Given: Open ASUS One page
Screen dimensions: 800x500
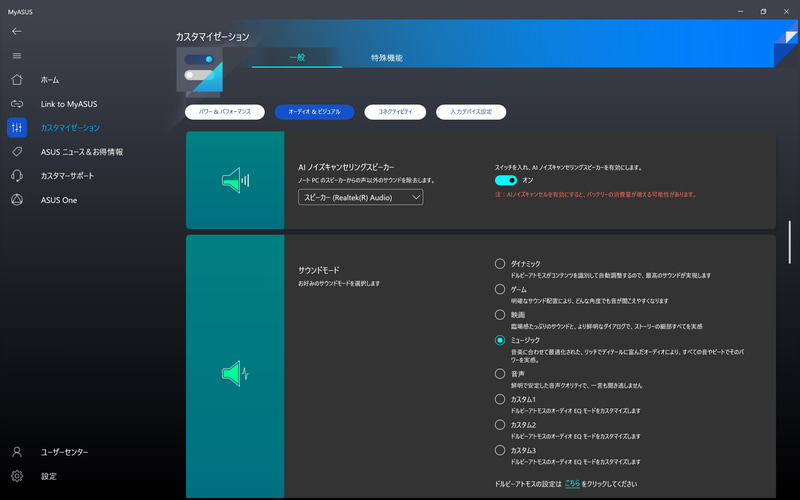Looking at the screenshot, I should 59,200.
